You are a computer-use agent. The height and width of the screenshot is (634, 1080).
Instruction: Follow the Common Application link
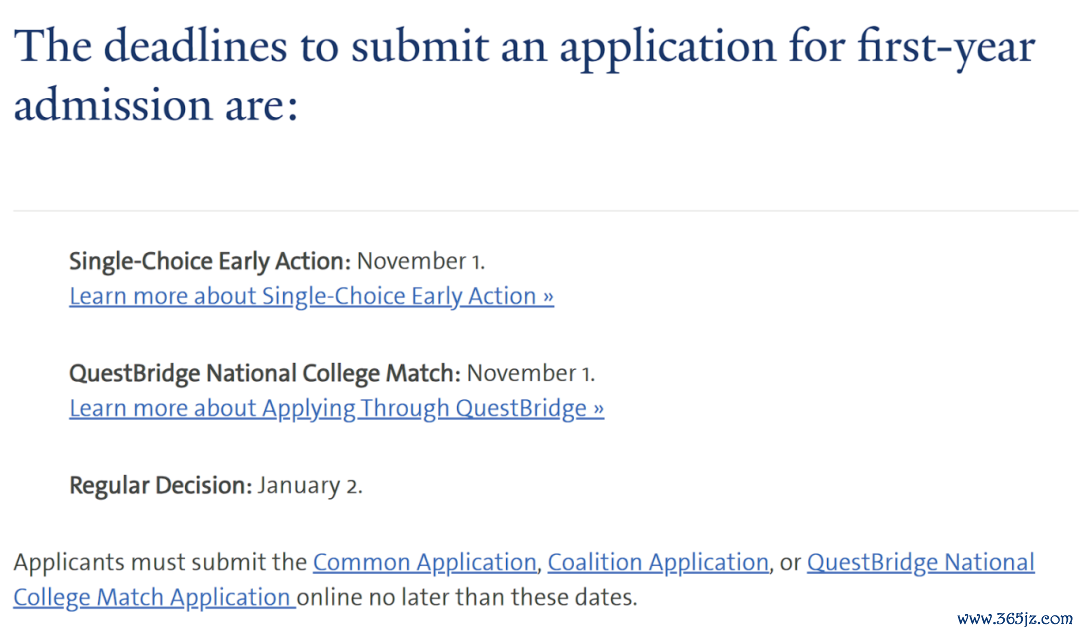coord(424,562)
